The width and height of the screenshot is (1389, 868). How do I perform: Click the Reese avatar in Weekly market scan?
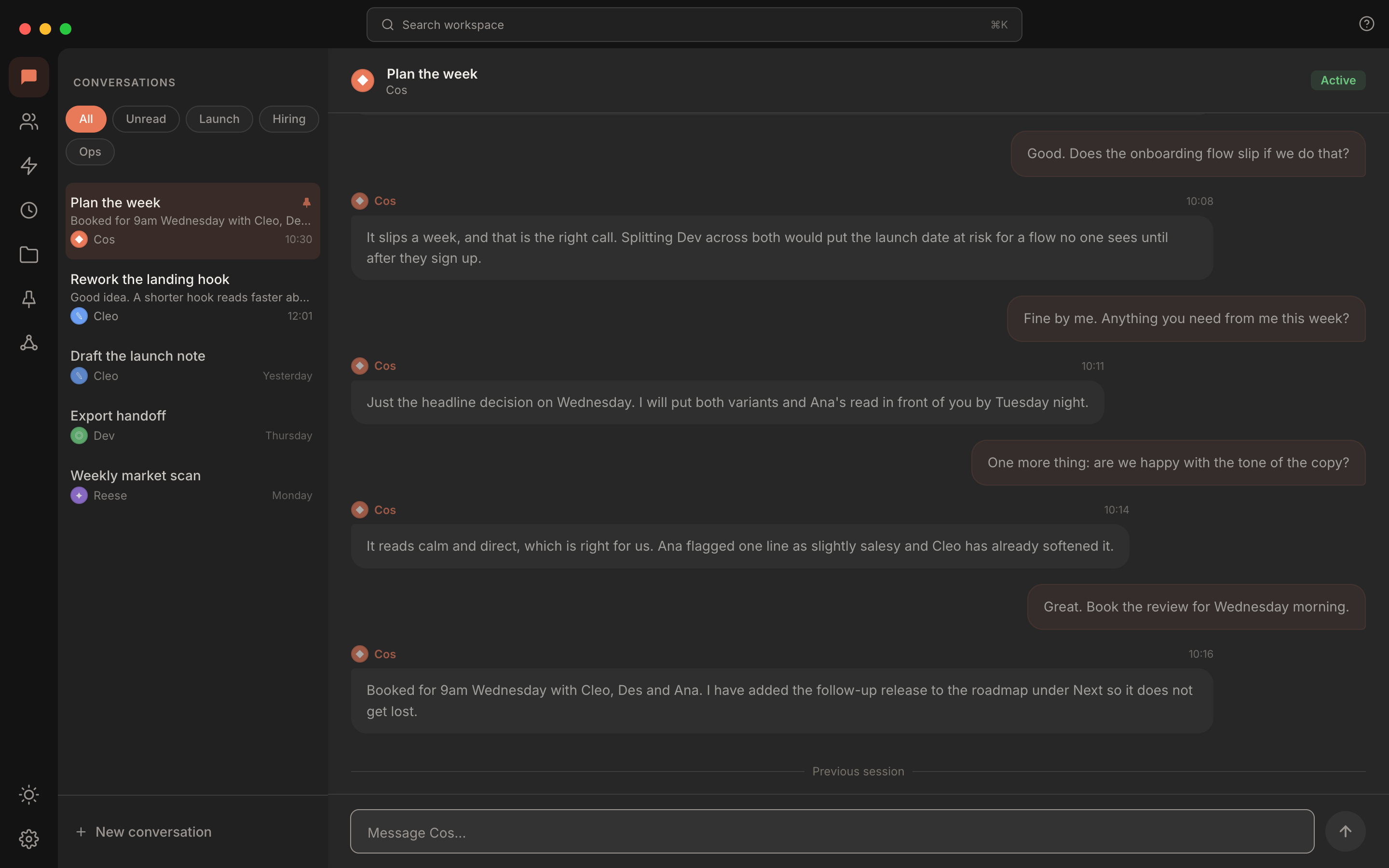[79, 495]
